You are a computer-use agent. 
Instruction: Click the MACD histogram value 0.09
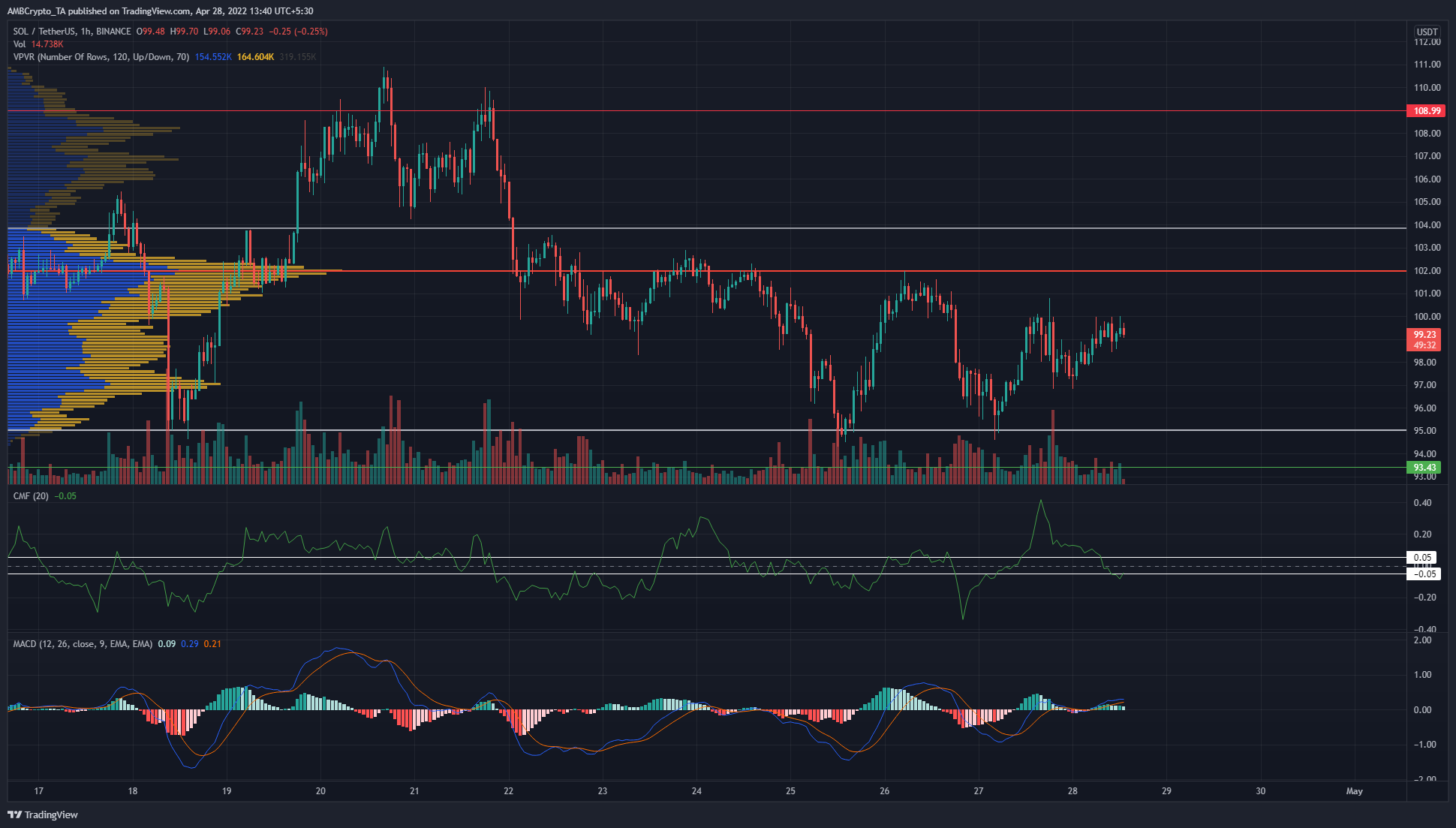(x=167, y=644)
